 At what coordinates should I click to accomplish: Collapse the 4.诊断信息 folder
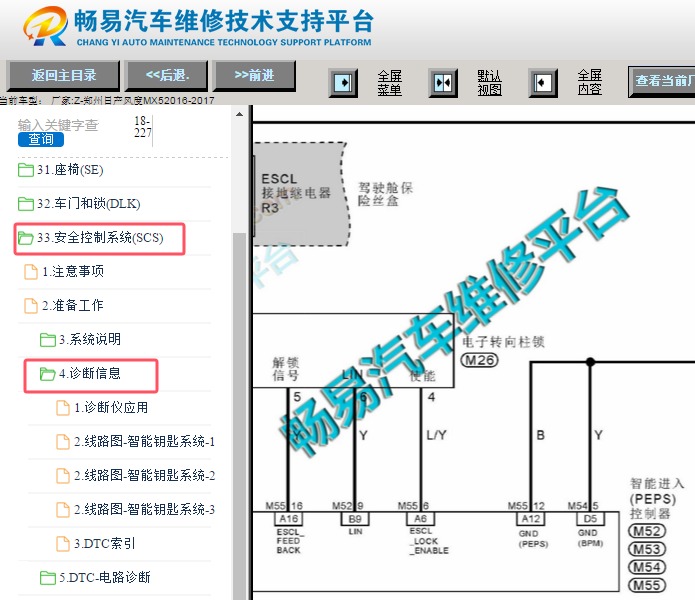[x=90, y=374]
